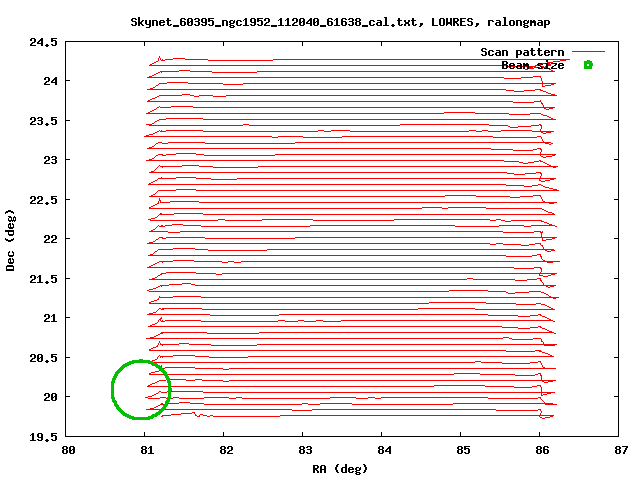640x480 pixels.
Task: Click the y-axis tick label 19.5
Action: [x=43, y=437]
